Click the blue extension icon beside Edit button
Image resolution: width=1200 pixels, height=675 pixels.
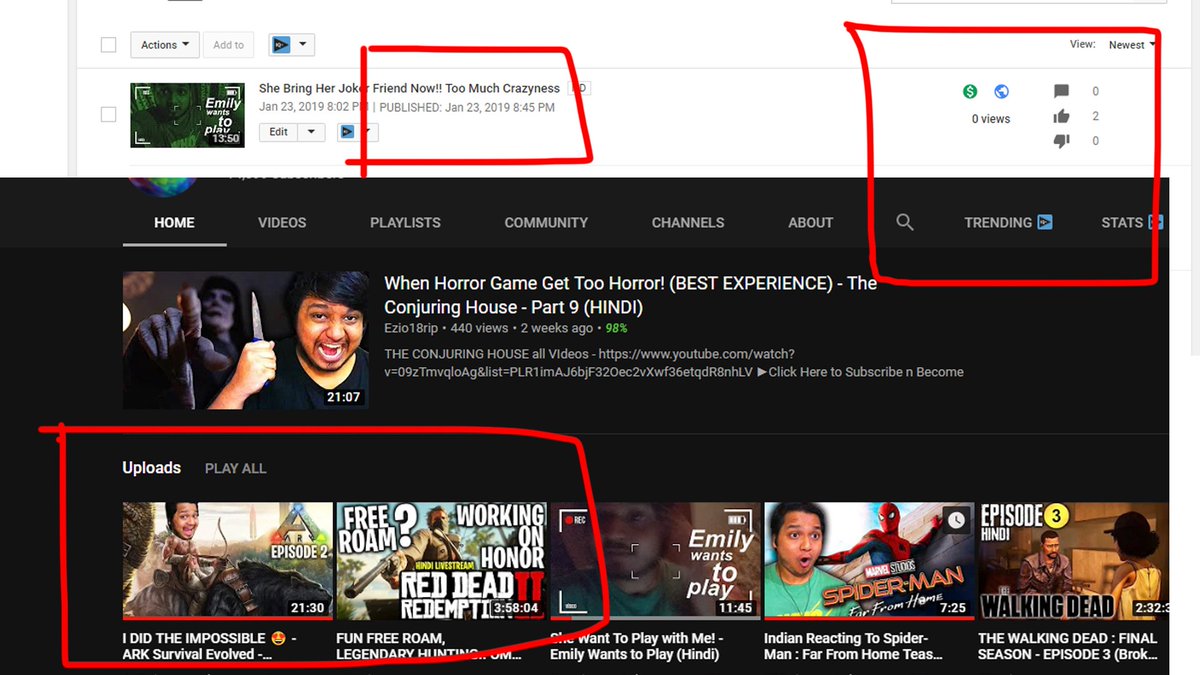[x=347, y=131]
